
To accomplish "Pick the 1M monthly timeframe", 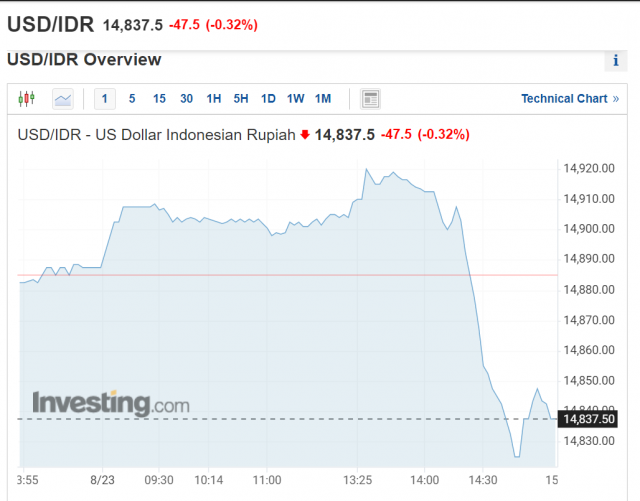I will [x=322, y=99].
